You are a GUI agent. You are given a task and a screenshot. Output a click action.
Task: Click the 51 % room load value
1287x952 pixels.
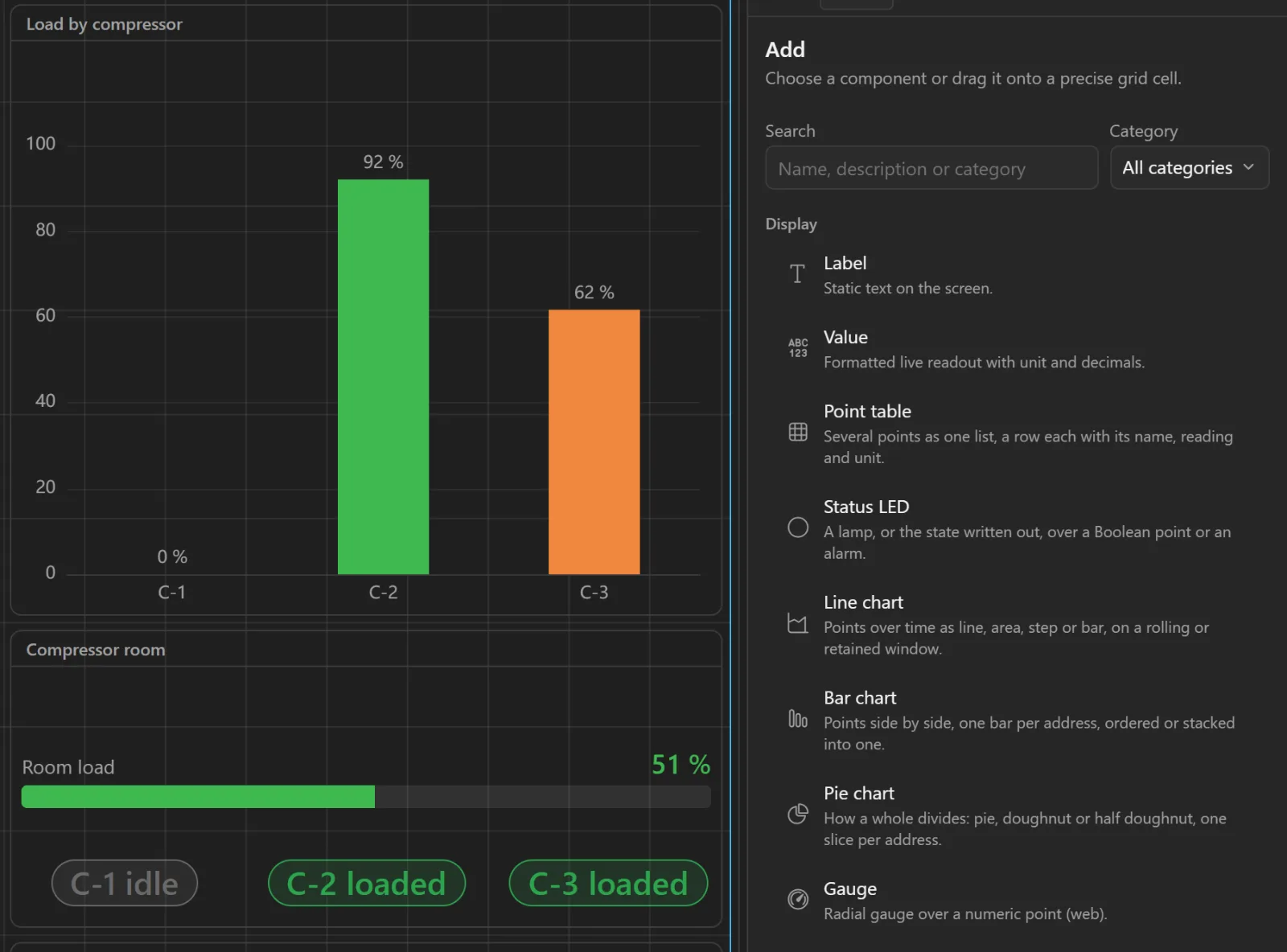click(x=681, y=764)
